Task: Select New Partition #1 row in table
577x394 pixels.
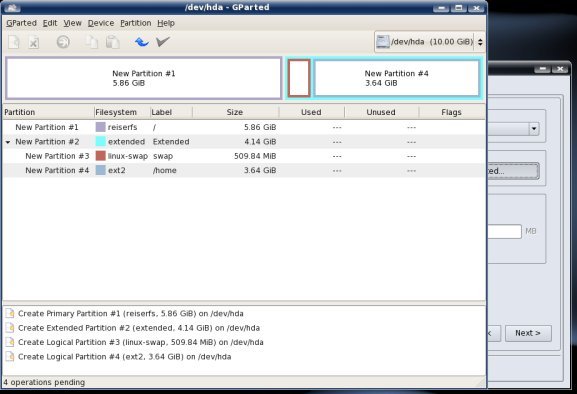Action: [x=244, y=127]
